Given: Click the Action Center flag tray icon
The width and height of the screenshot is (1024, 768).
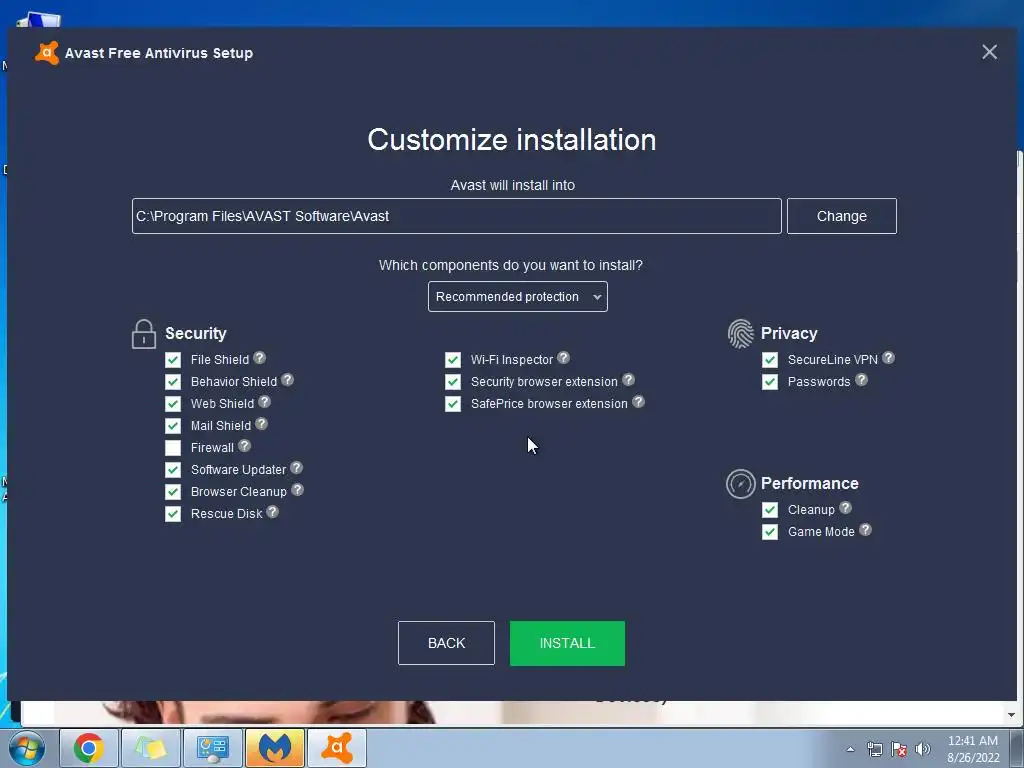Looking at the screenshot, I should [x=899, y=749].
